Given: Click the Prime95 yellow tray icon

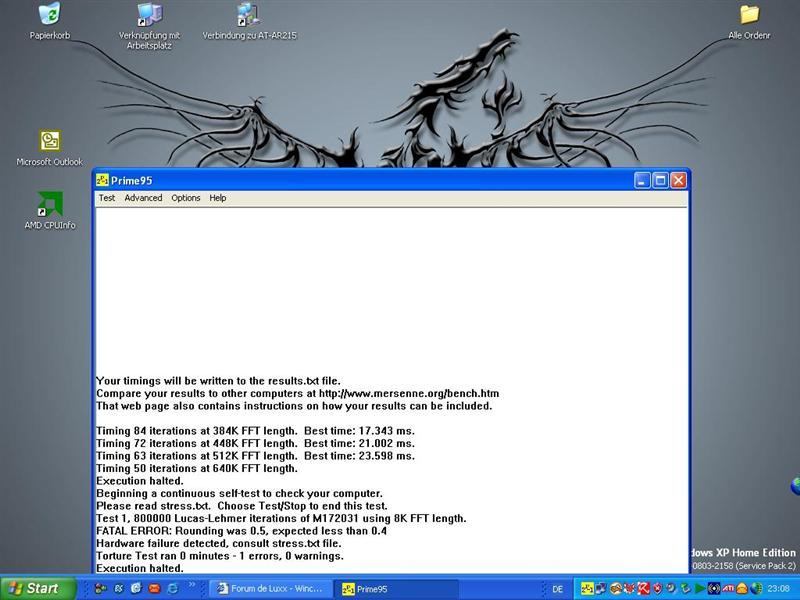Looking at the screenshot, I should click(588, 588).
